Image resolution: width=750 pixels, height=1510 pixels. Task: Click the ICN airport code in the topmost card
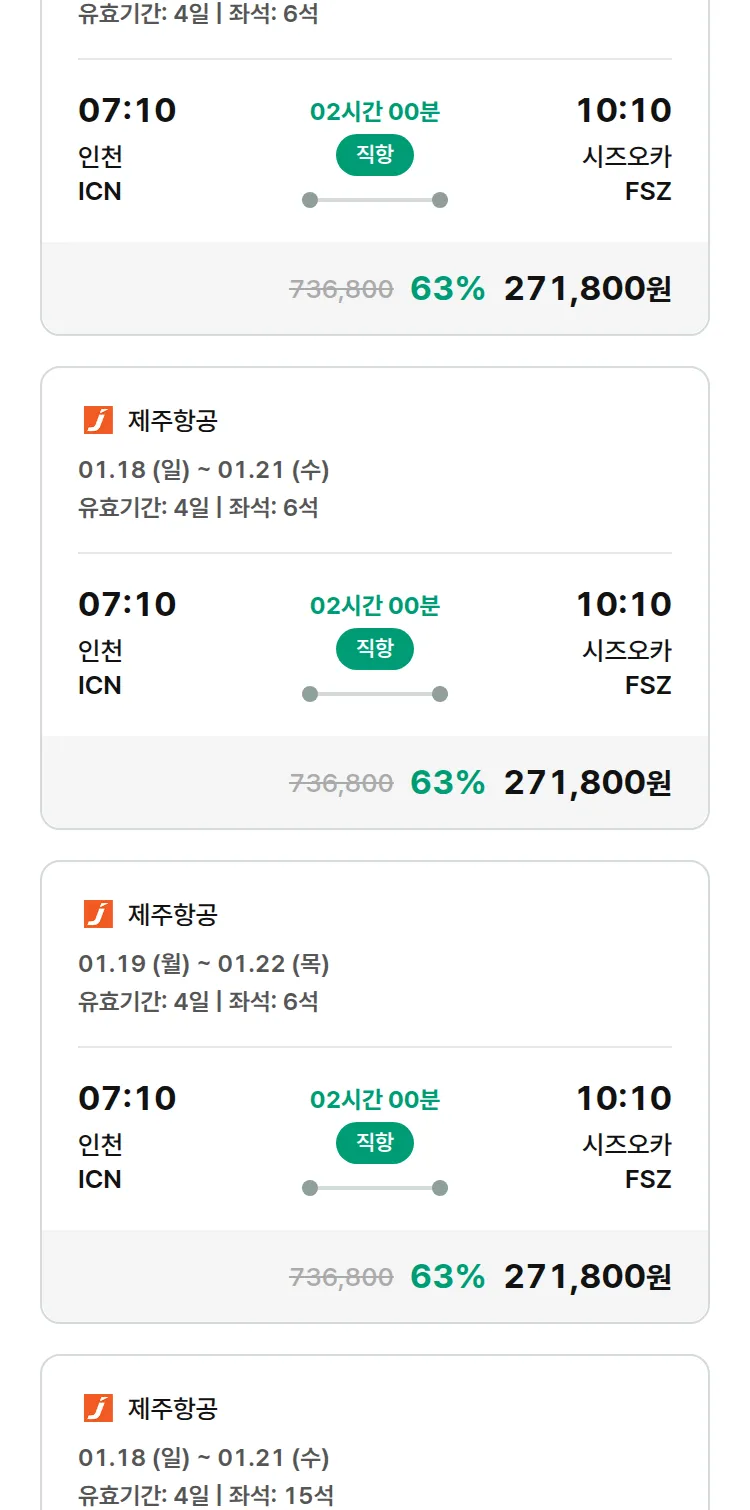pos(99,191)
